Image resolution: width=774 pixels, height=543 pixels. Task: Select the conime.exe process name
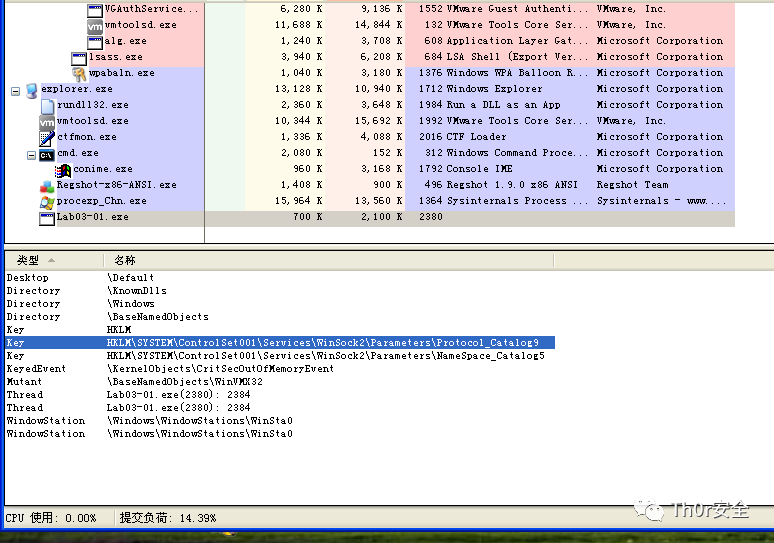[x=103, y=169]
